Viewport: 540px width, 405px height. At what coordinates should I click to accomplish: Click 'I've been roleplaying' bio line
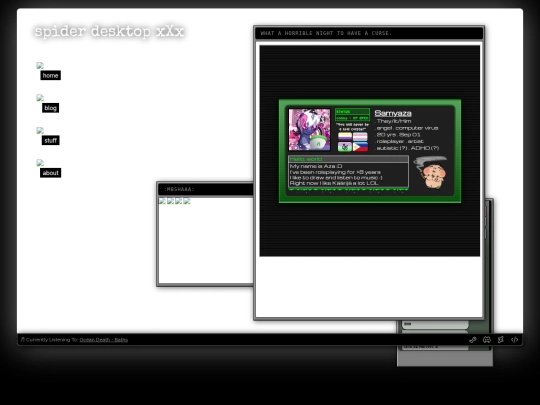pos(335,172)
